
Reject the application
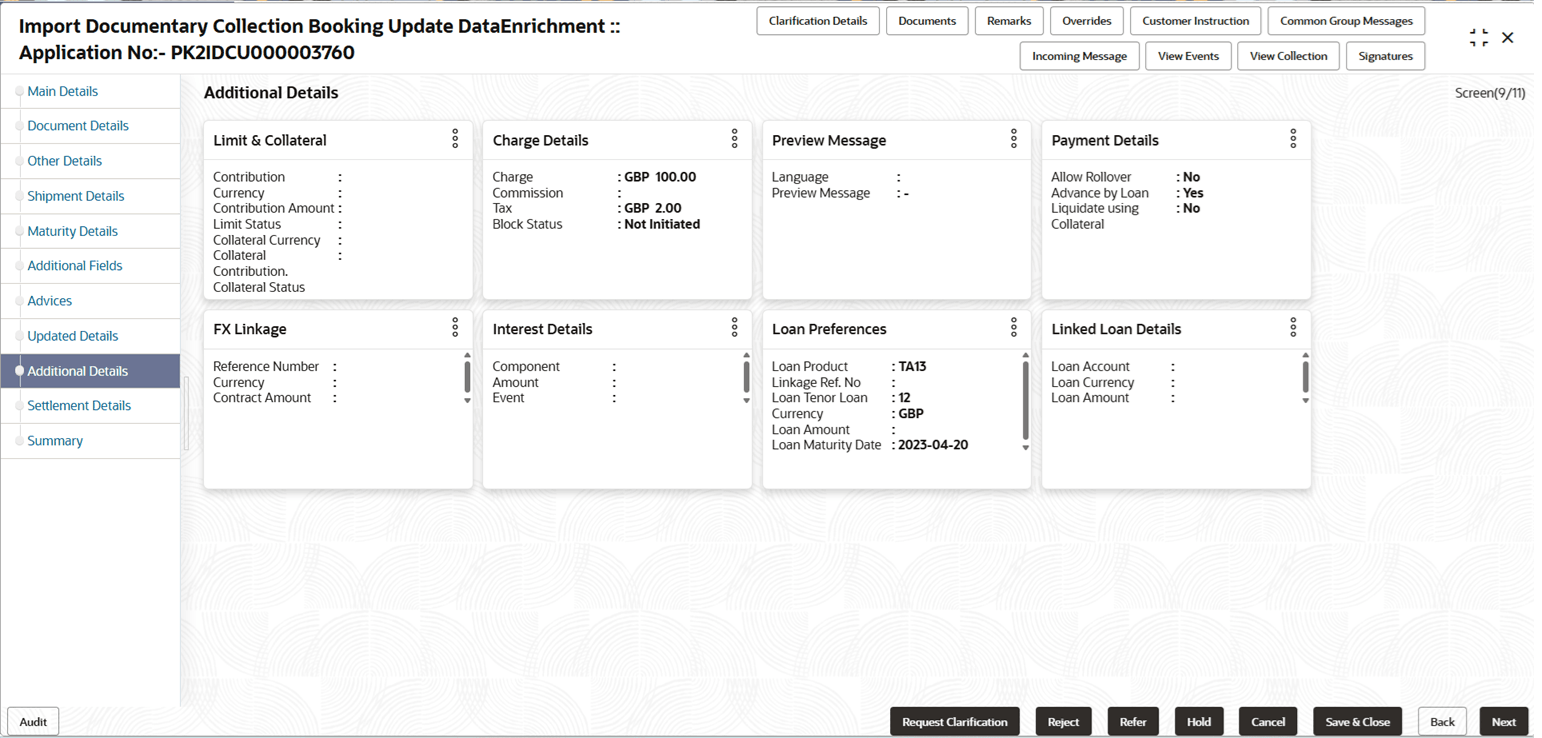[1063, 722]
